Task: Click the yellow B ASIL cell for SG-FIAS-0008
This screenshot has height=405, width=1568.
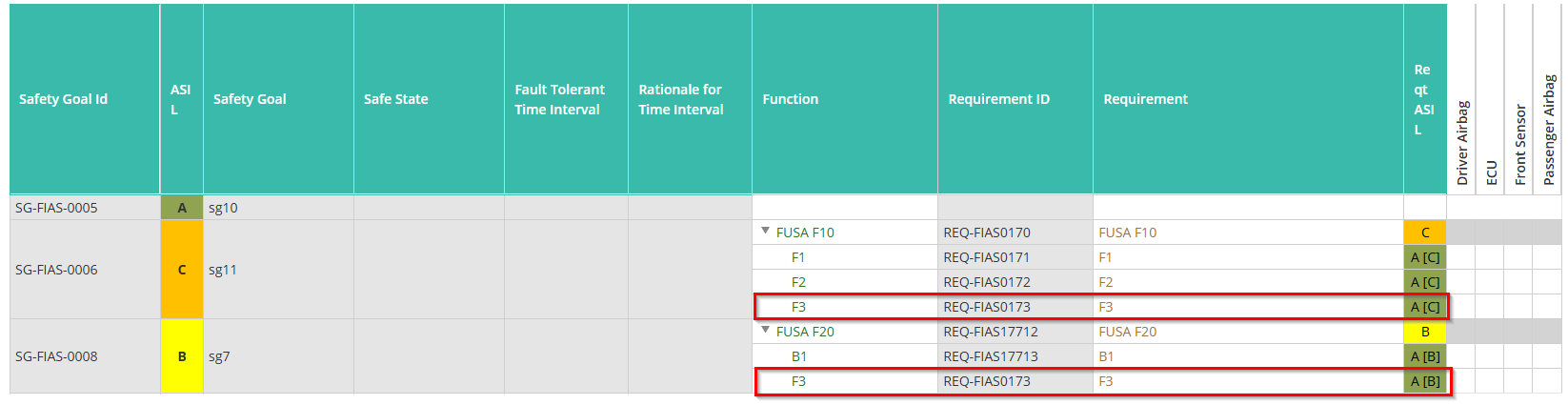Action: [182, 356]
